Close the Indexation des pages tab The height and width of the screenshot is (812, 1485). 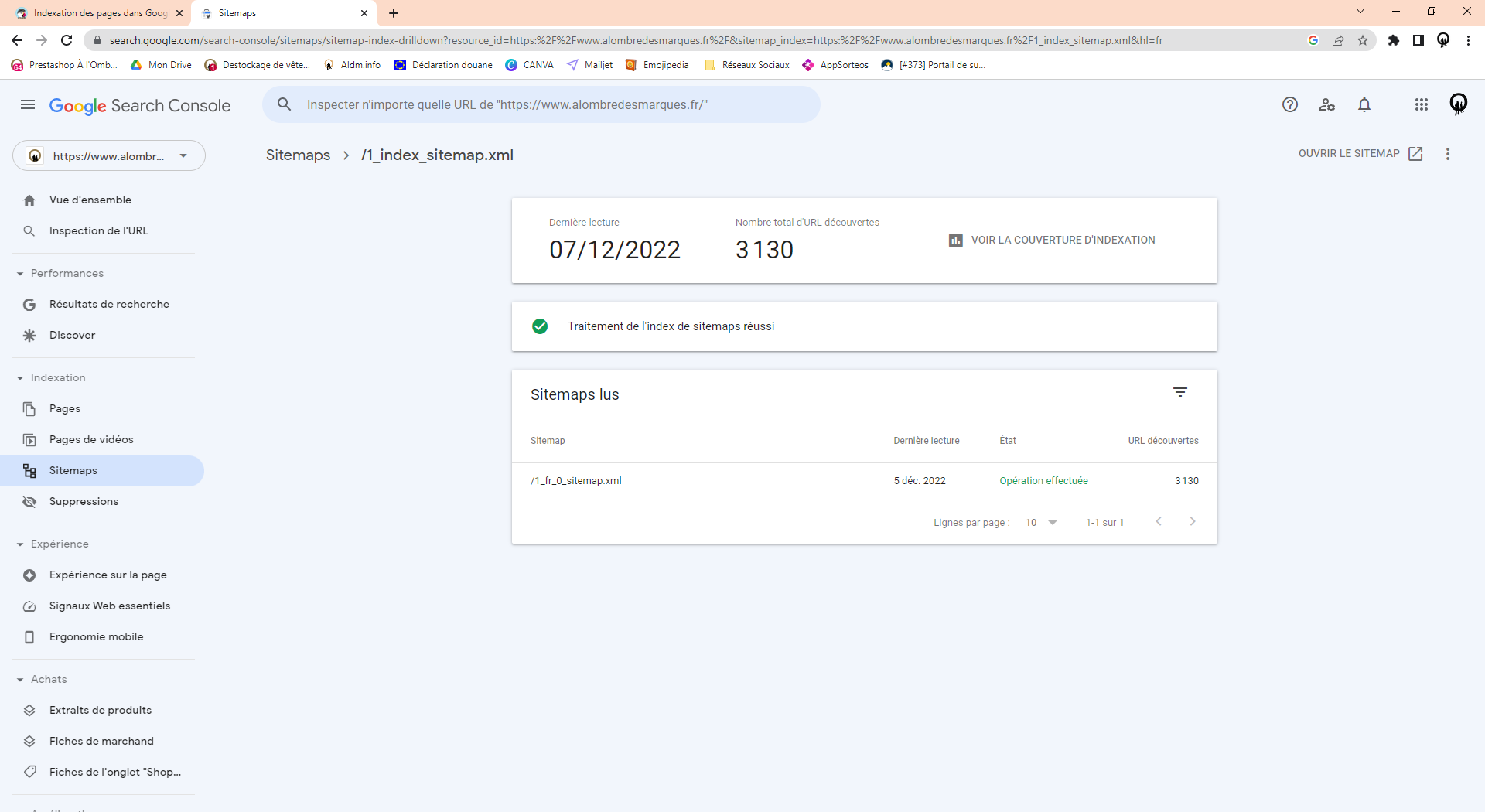179,13
